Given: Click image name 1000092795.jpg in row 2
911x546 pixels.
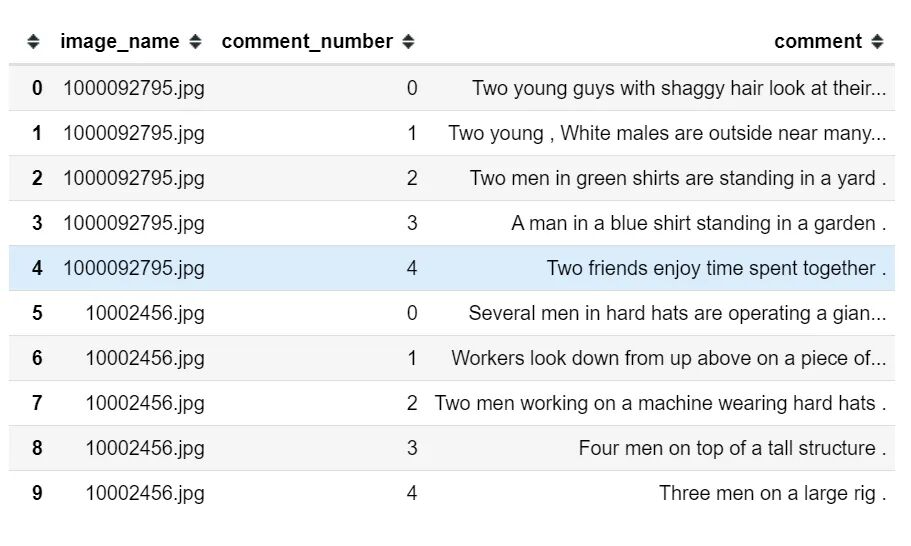Looking at the screenshot, I should click(134, 178).
